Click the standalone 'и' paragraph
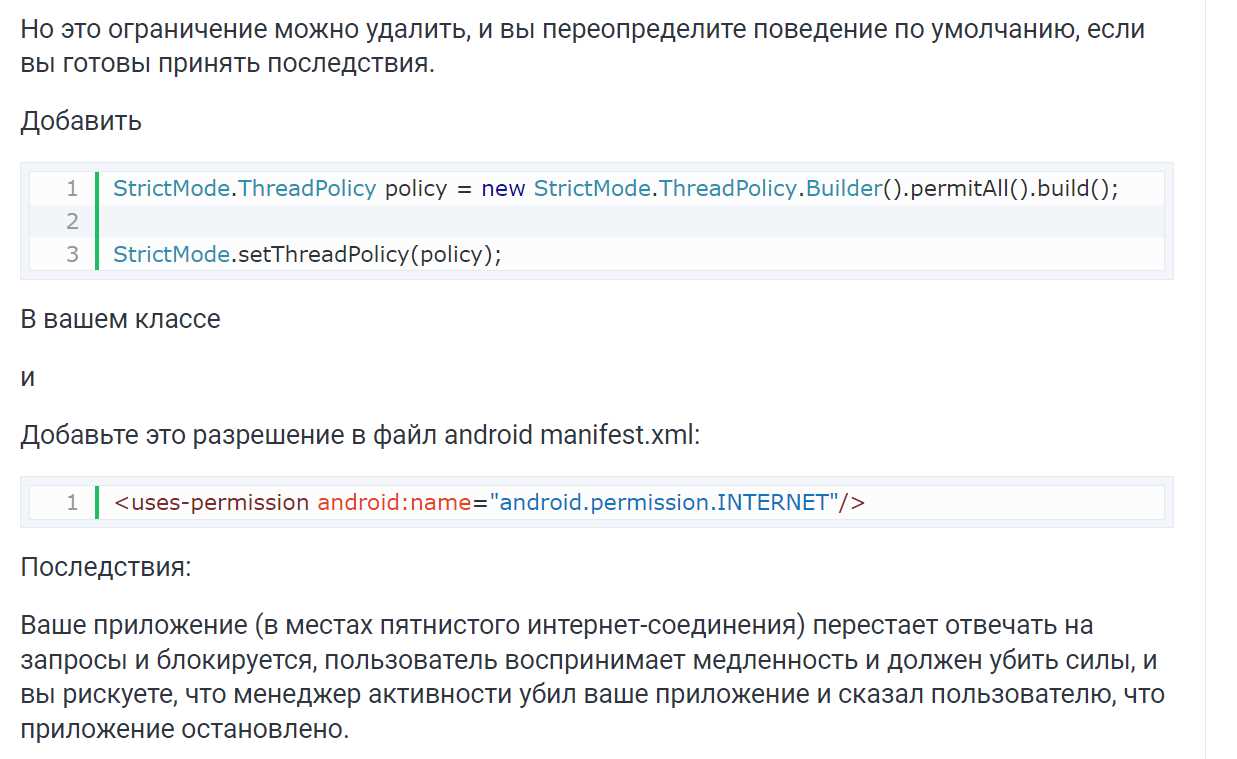The image size is (1237, 759). coord(28,378)
